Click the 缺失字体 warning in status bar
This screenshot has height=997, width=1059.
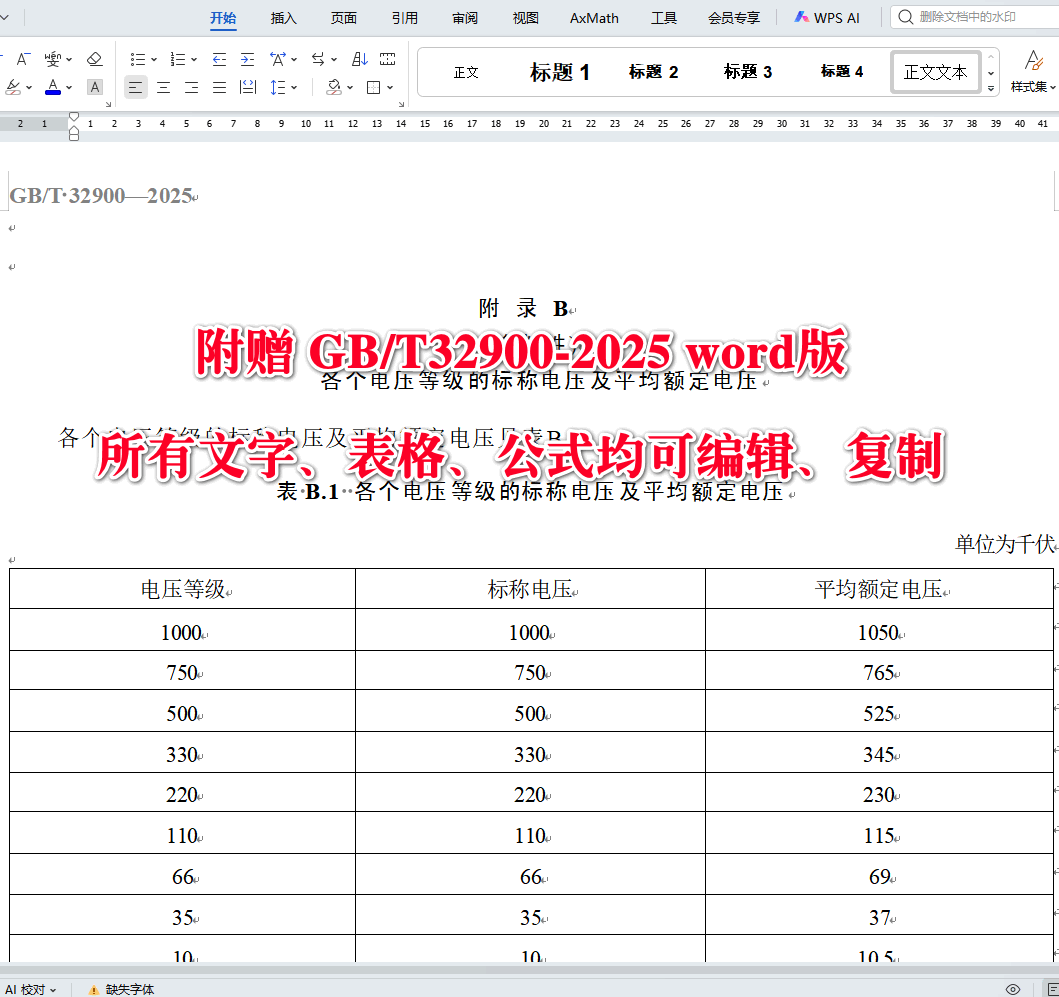[129, 989]
